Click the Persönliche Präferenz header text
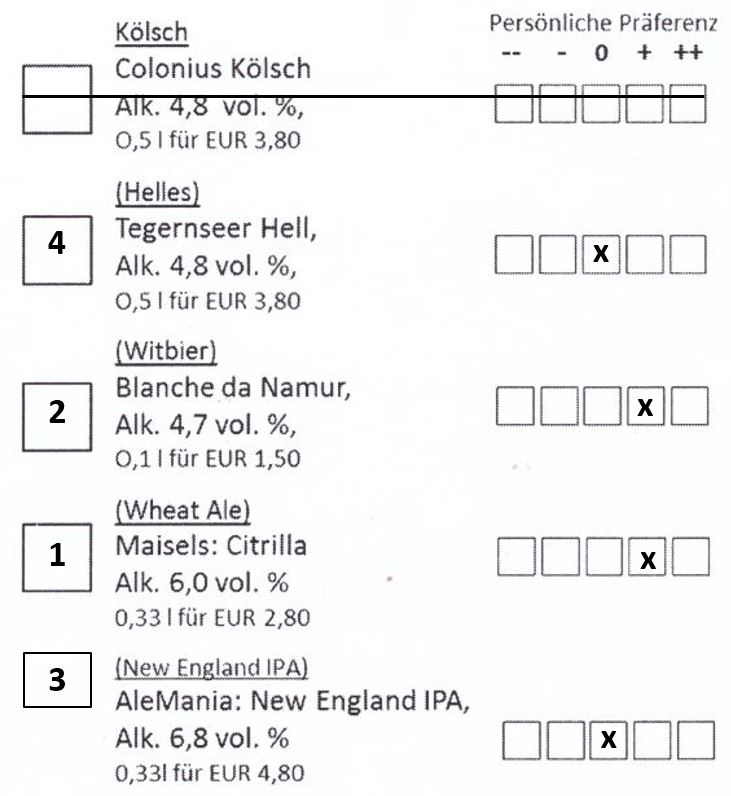This screenshot has height=796, width=731. coord(603,23)
